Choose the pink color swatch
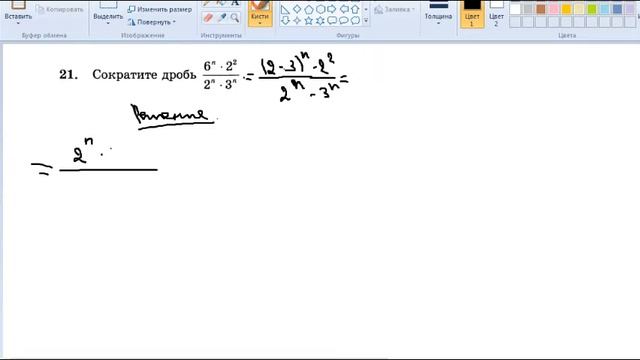 [x=554, y=9]
